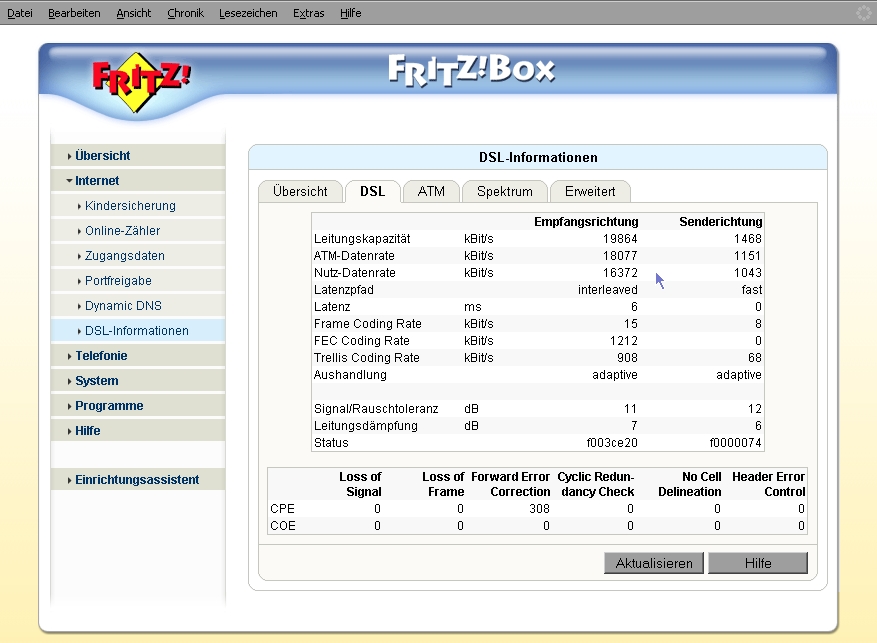The image size is (877, 643).
Task: Click the Hilfe button below the table
Action: [758, 563]
